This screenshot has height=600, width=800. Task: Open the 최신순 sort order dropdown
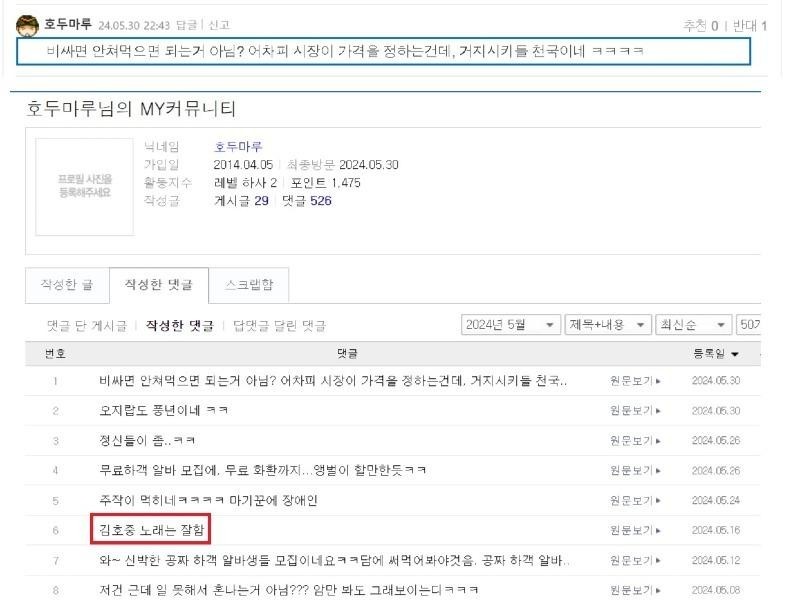(691, 326)
